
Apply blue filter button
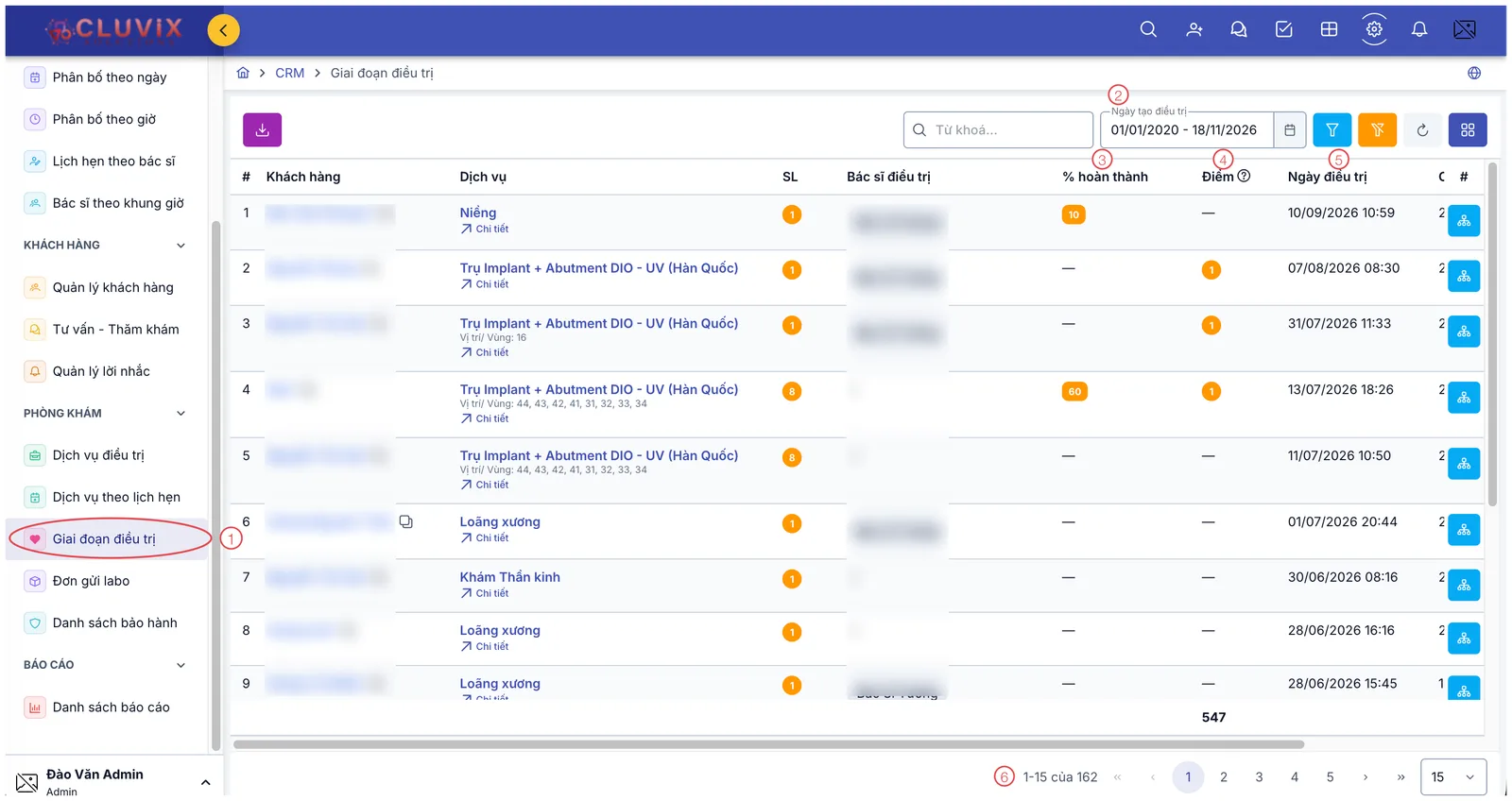pos(1332,130)
